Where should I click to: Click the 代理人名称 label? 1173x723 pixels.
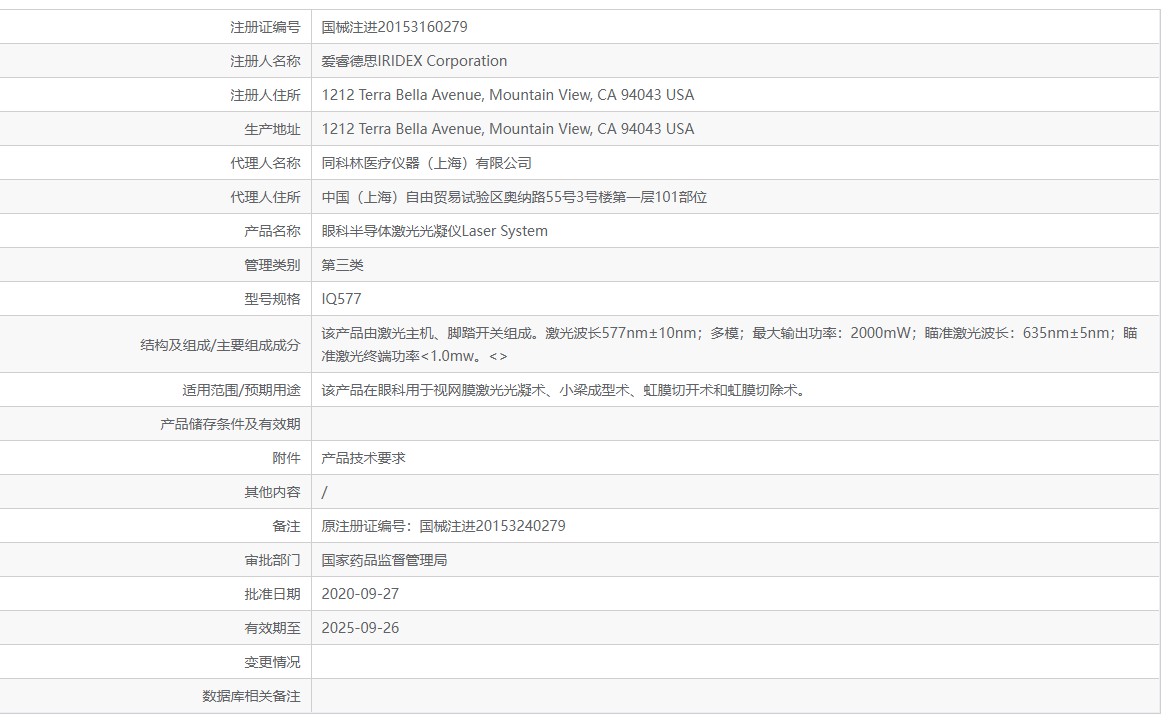(x=265, y=163)
